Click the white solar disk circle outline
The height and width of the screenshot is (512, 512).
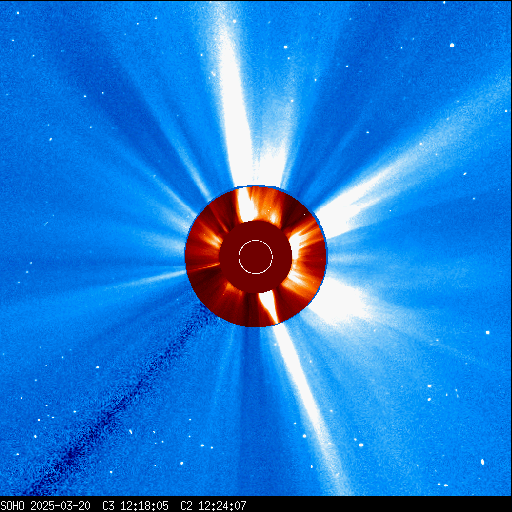[x=256, y=257]
